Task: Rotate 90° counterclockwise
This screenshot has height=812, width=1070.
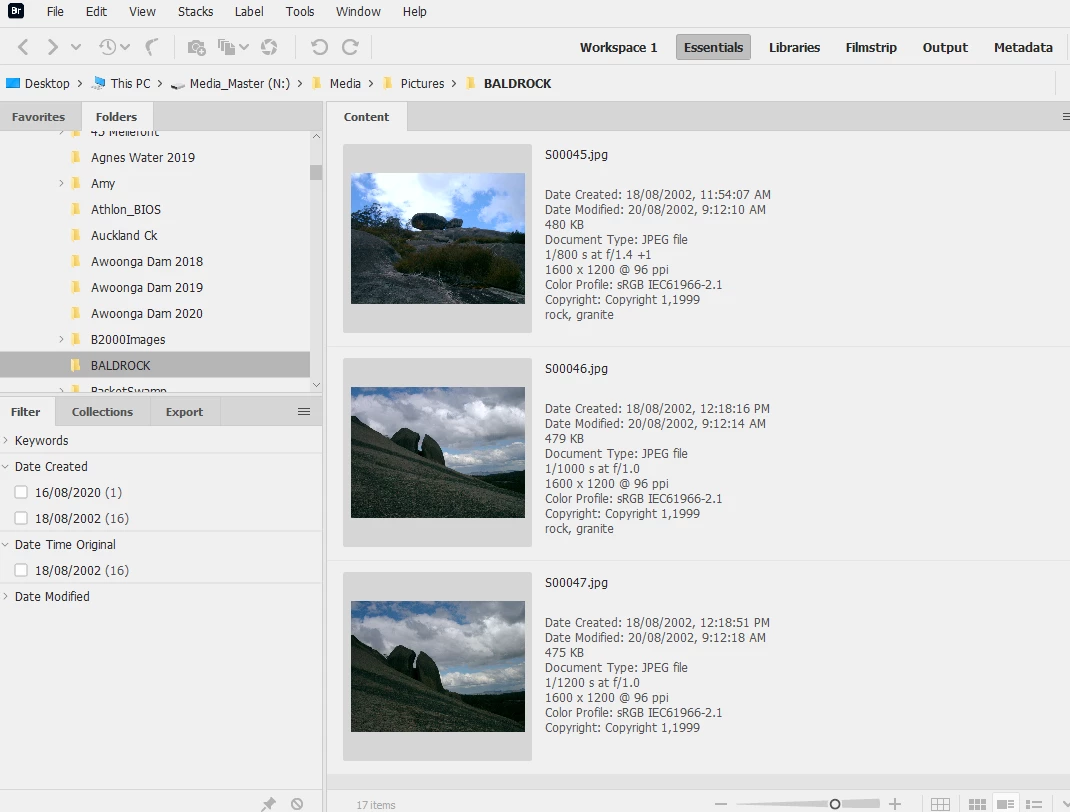Action: pos(319,47)
